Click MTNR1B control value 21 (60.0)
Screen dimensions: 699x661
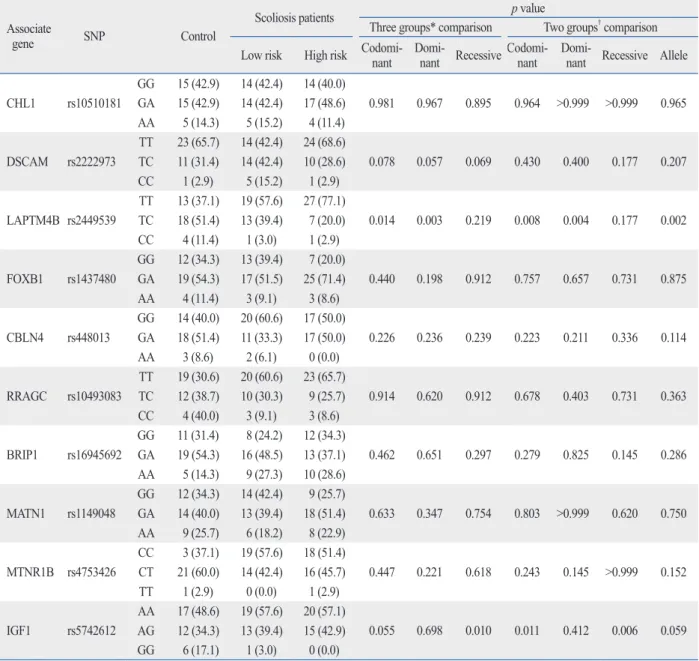click(198, 572)
